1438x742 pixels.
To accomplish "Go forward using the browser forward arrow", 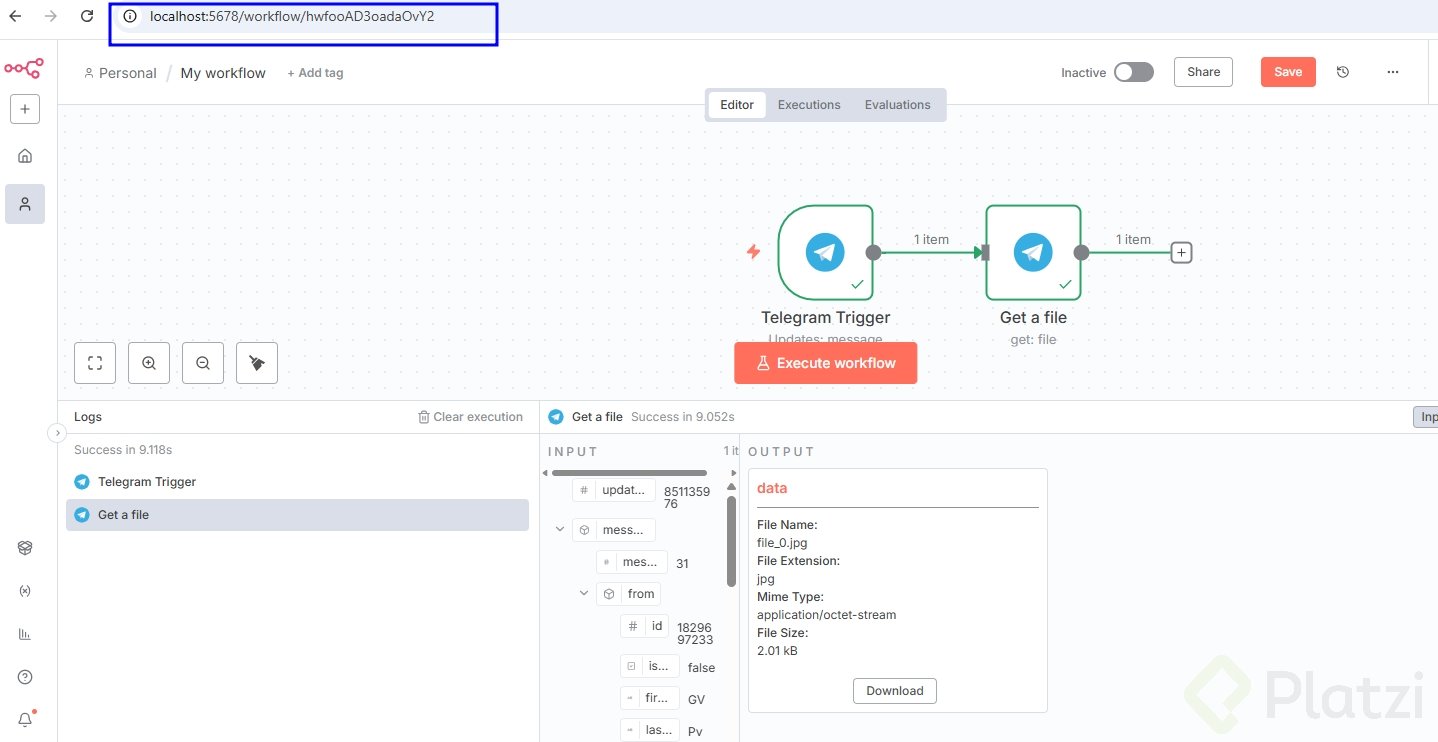I will pyautogui.click(x=51, y=16).
